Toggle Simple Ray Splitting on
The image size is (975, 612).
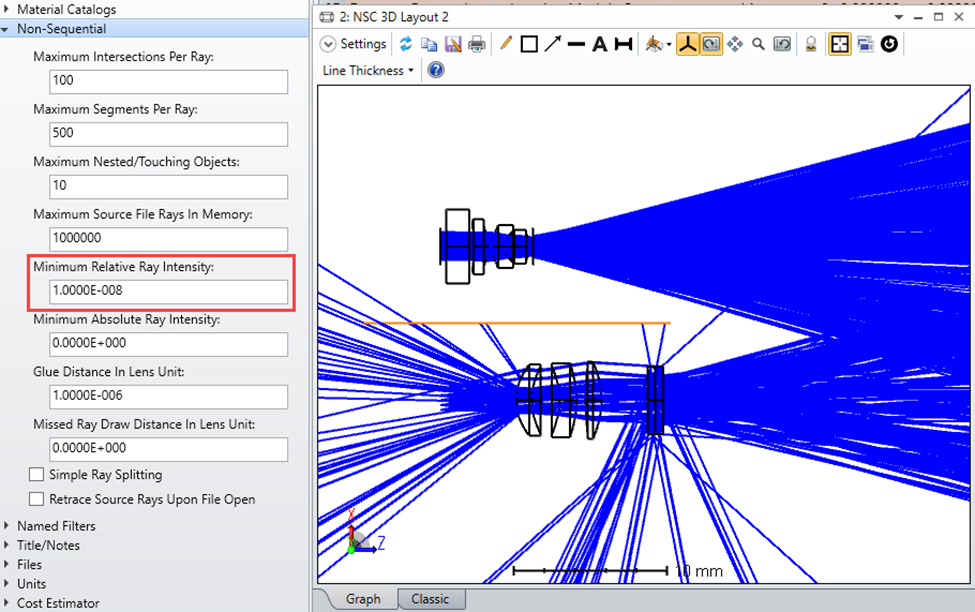(x=37, y=474)
